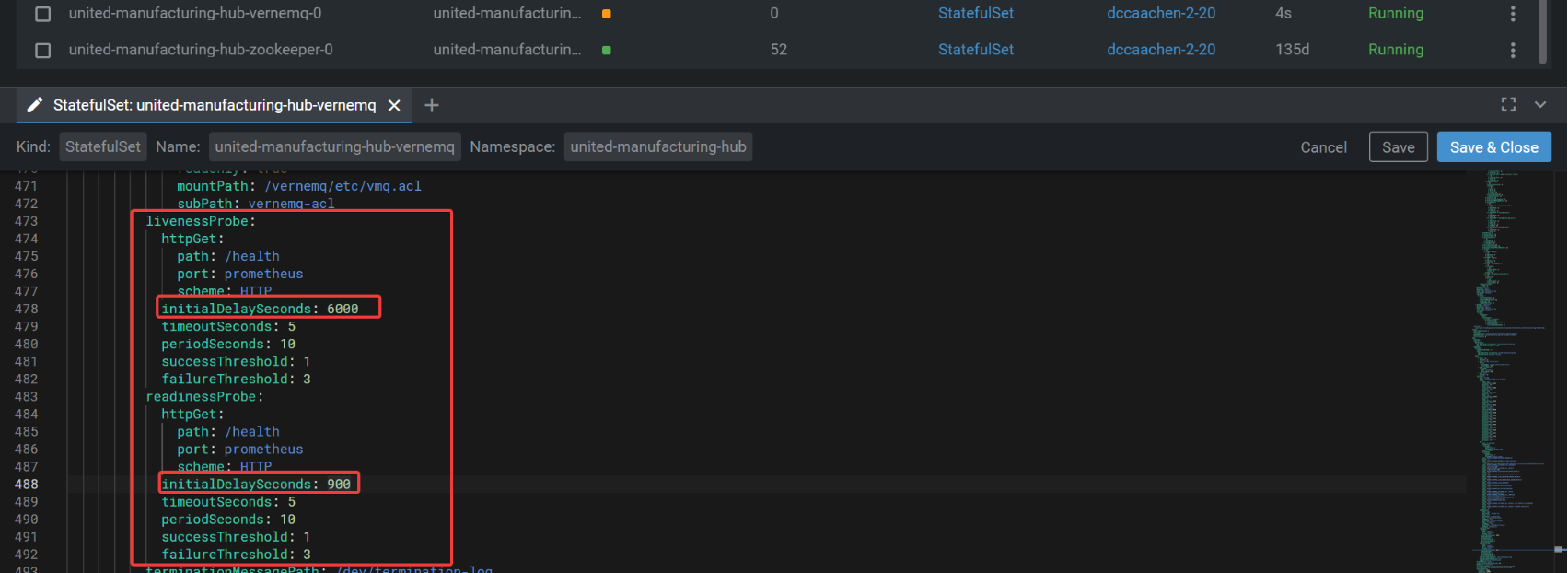Open a new dock tab with plus icon
Image resolution: width=1568 pixels, height=573 pixels.
click(x=431, y=105)
